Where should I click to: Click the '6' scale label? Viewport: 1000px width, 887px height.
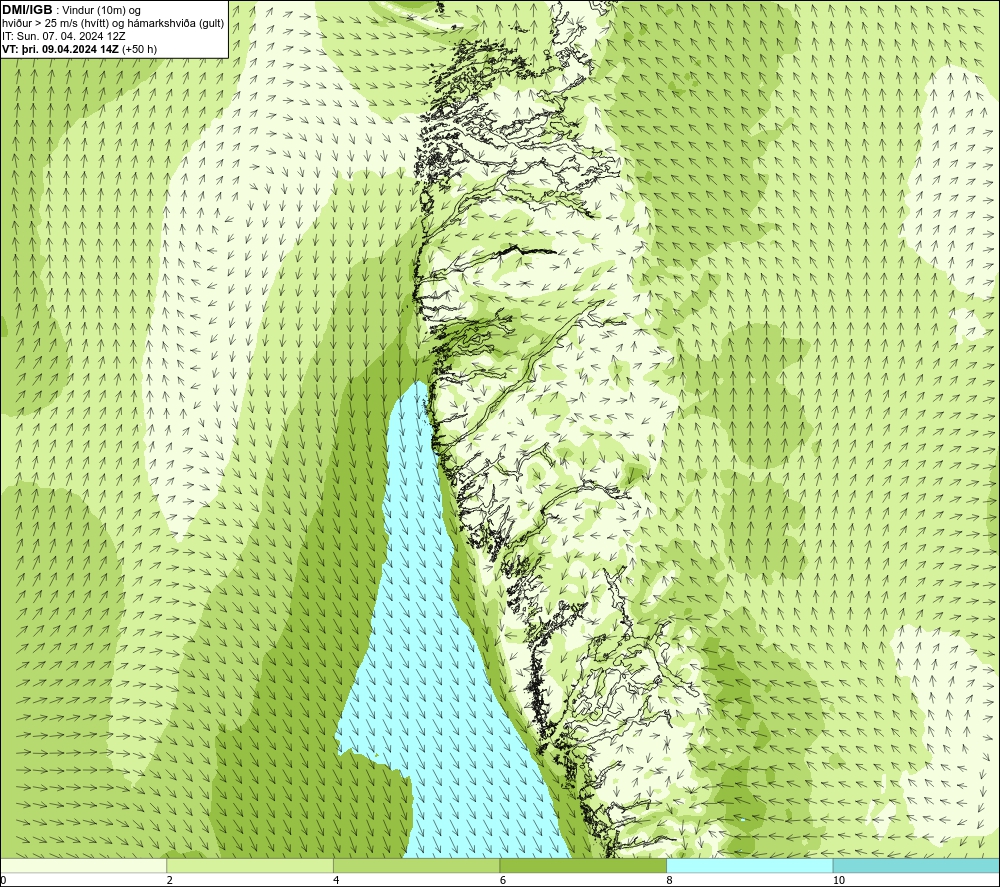point(503,880)
